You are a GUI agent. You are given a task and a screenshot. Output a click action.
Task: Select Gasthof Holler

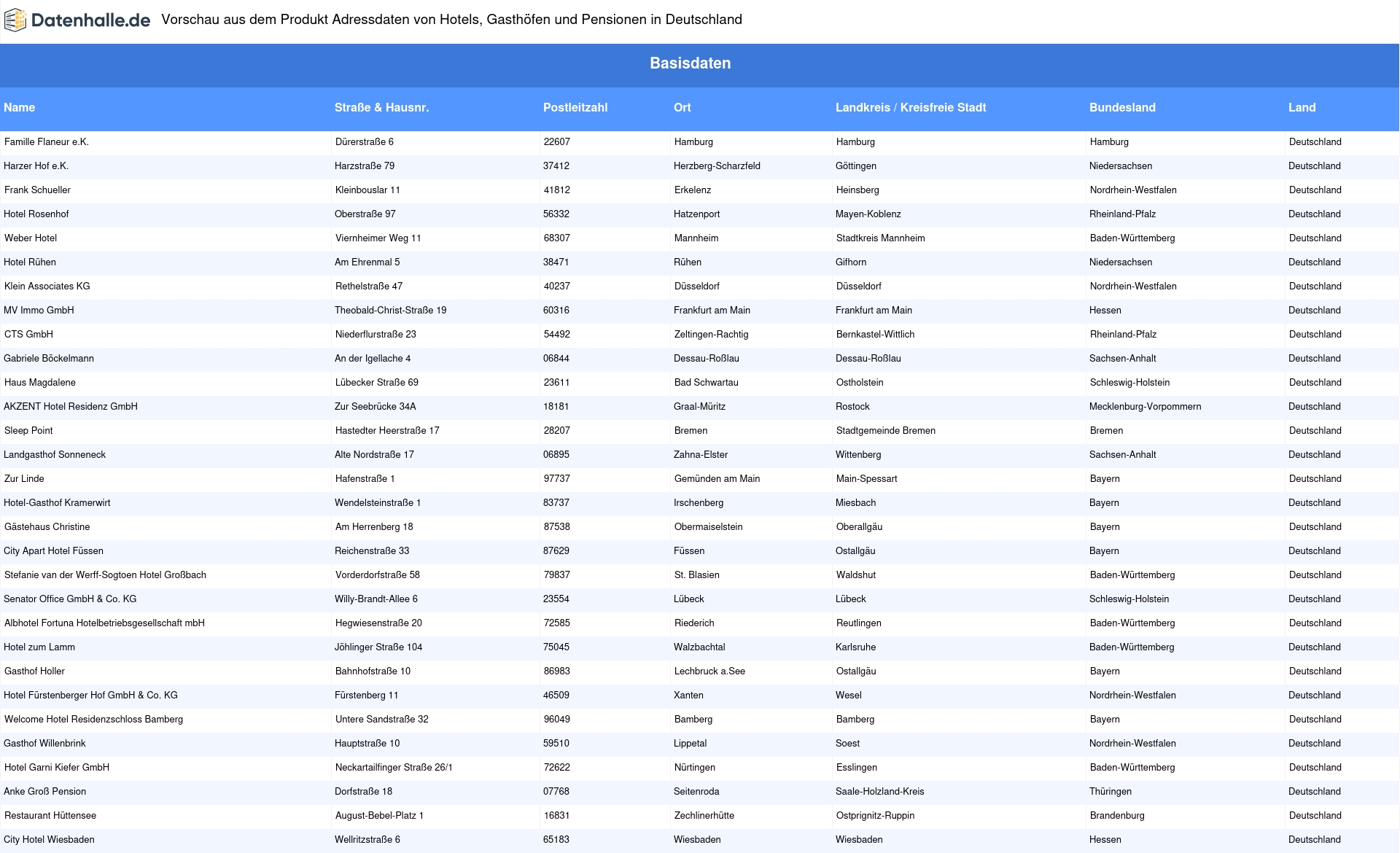point(34,671)
